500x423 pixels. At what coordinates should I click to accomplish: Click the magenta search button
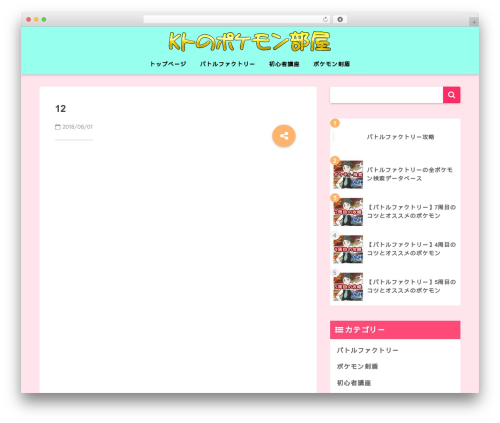pyautogui.click(x=451, y=95)
